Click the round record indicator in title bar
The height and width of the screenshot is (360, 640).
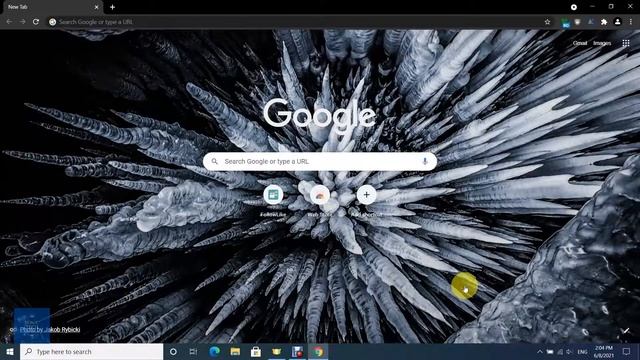pyautogui.click(x=573, y=7)
